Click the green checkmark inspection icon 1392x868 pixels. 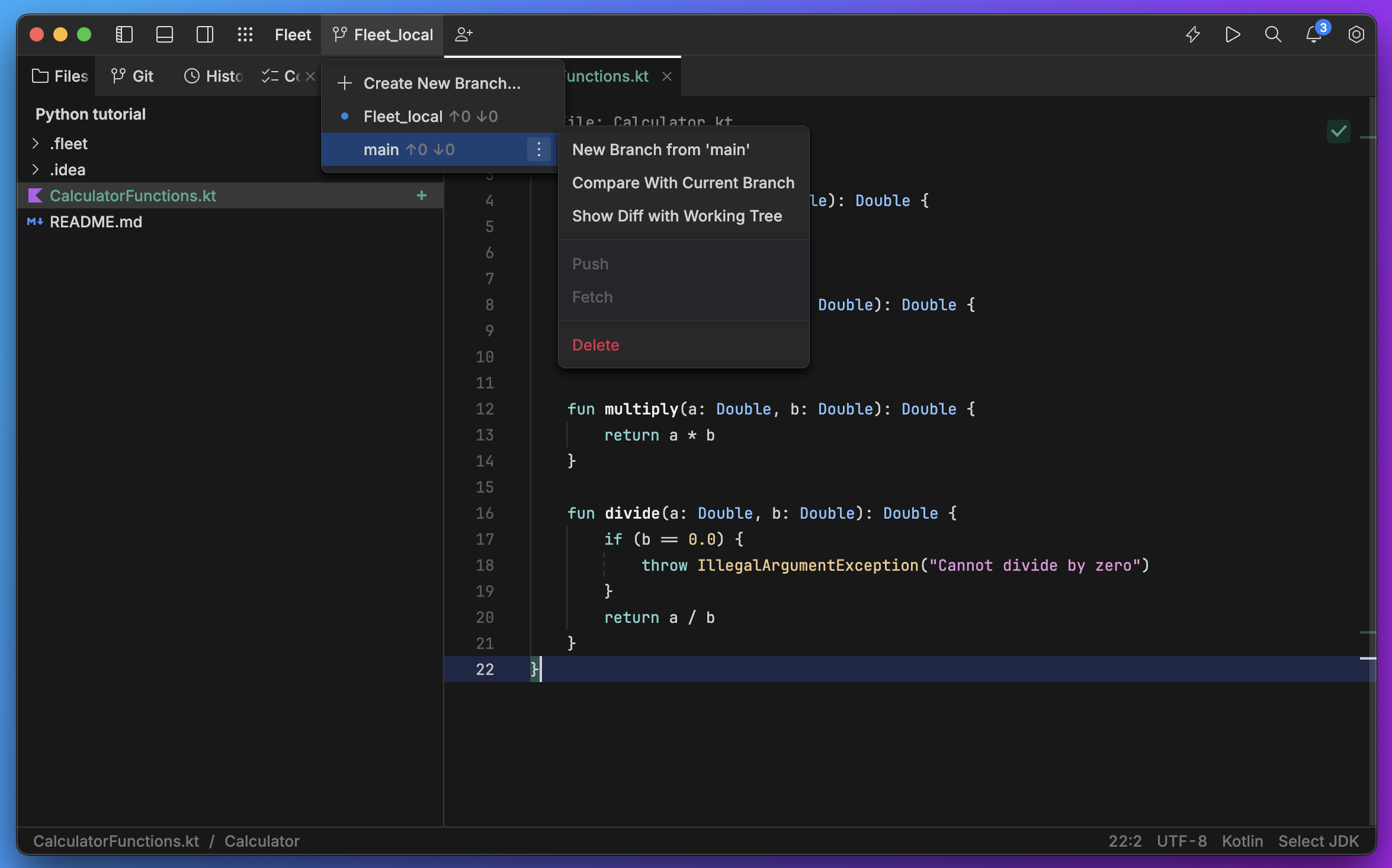[x=1338, y=131]
